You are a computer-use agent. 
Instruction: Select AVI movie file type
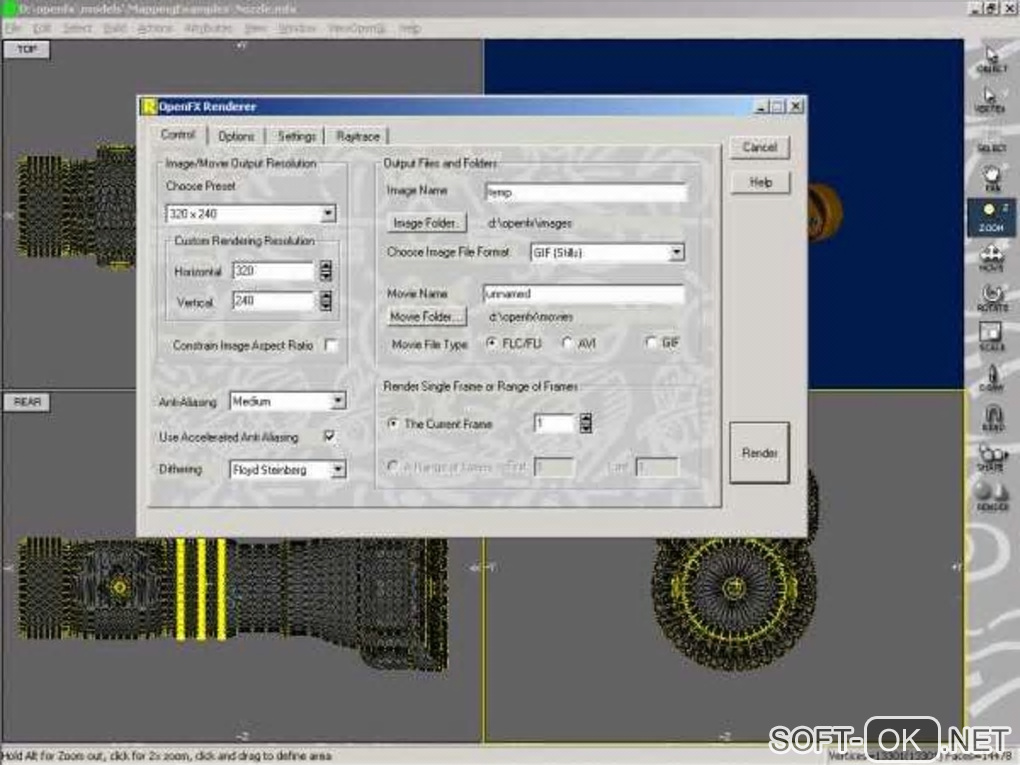(567, 343)
